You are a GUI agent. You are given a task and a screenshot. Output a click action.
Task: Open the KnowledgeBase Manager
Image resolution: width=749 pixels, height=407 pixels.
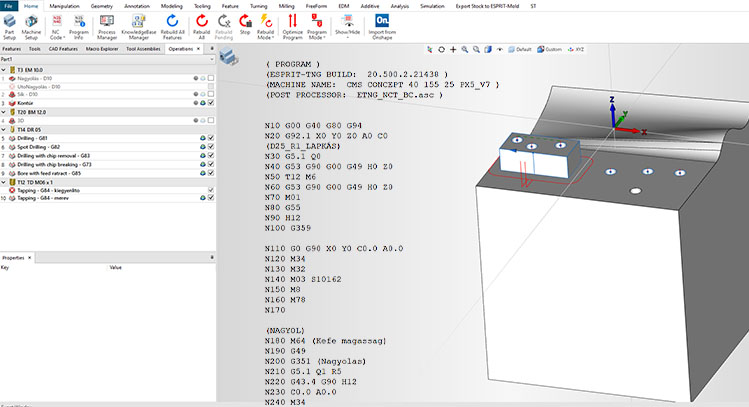[139, 27]
